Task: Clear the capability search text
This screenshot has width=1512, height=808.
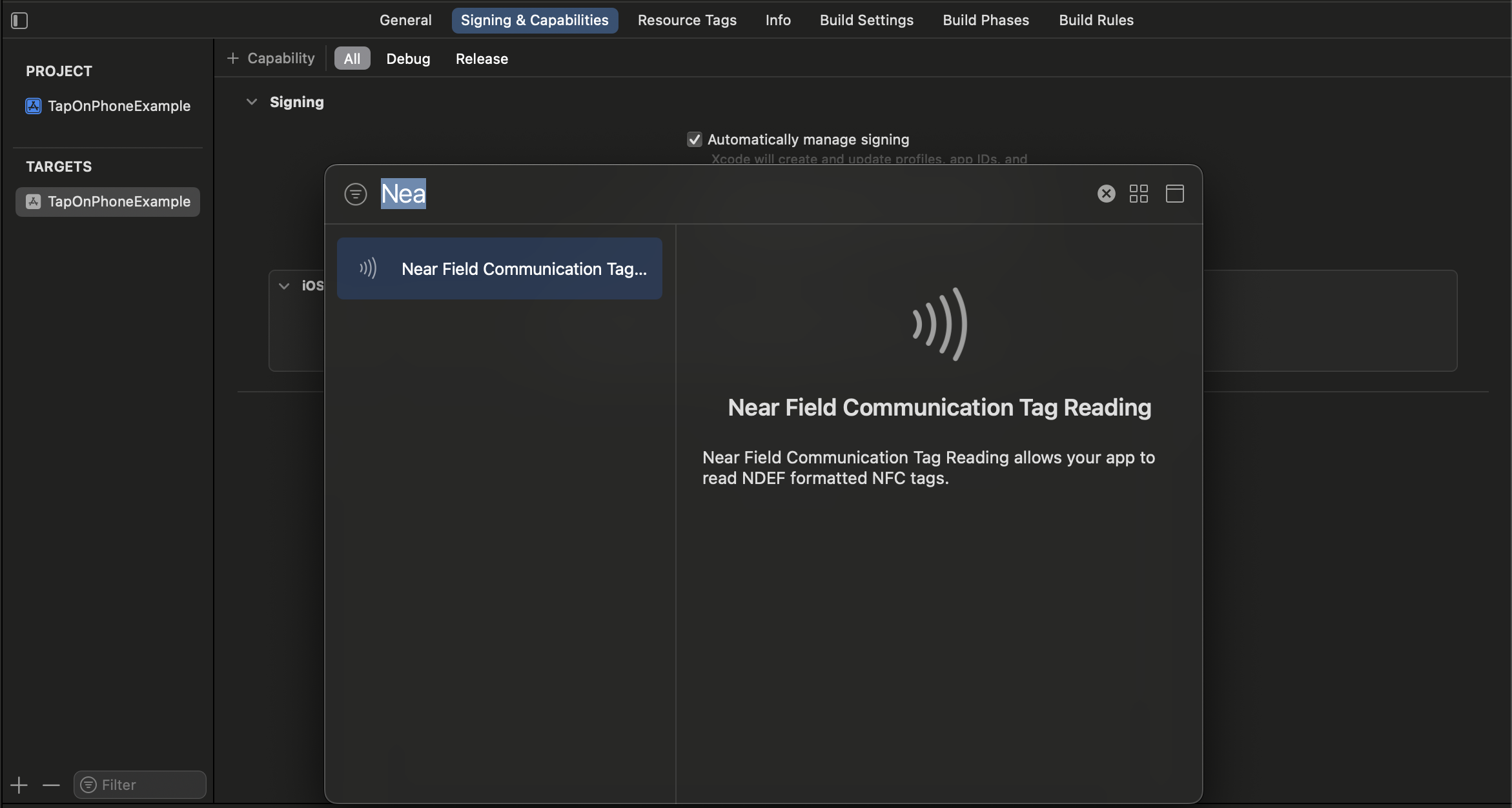Action: pos(1107,194)
